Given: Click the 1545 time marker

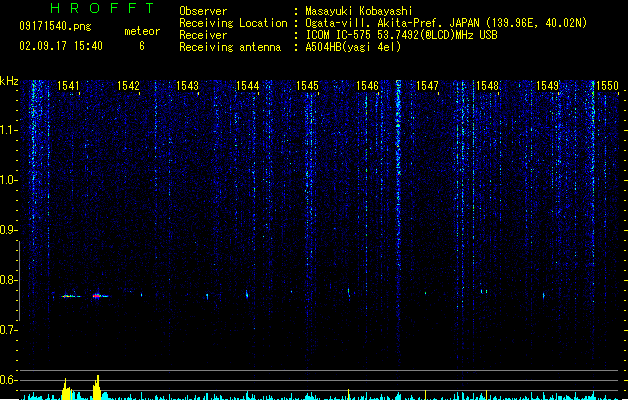Looking at the screenshot, I should pos(307,86).
